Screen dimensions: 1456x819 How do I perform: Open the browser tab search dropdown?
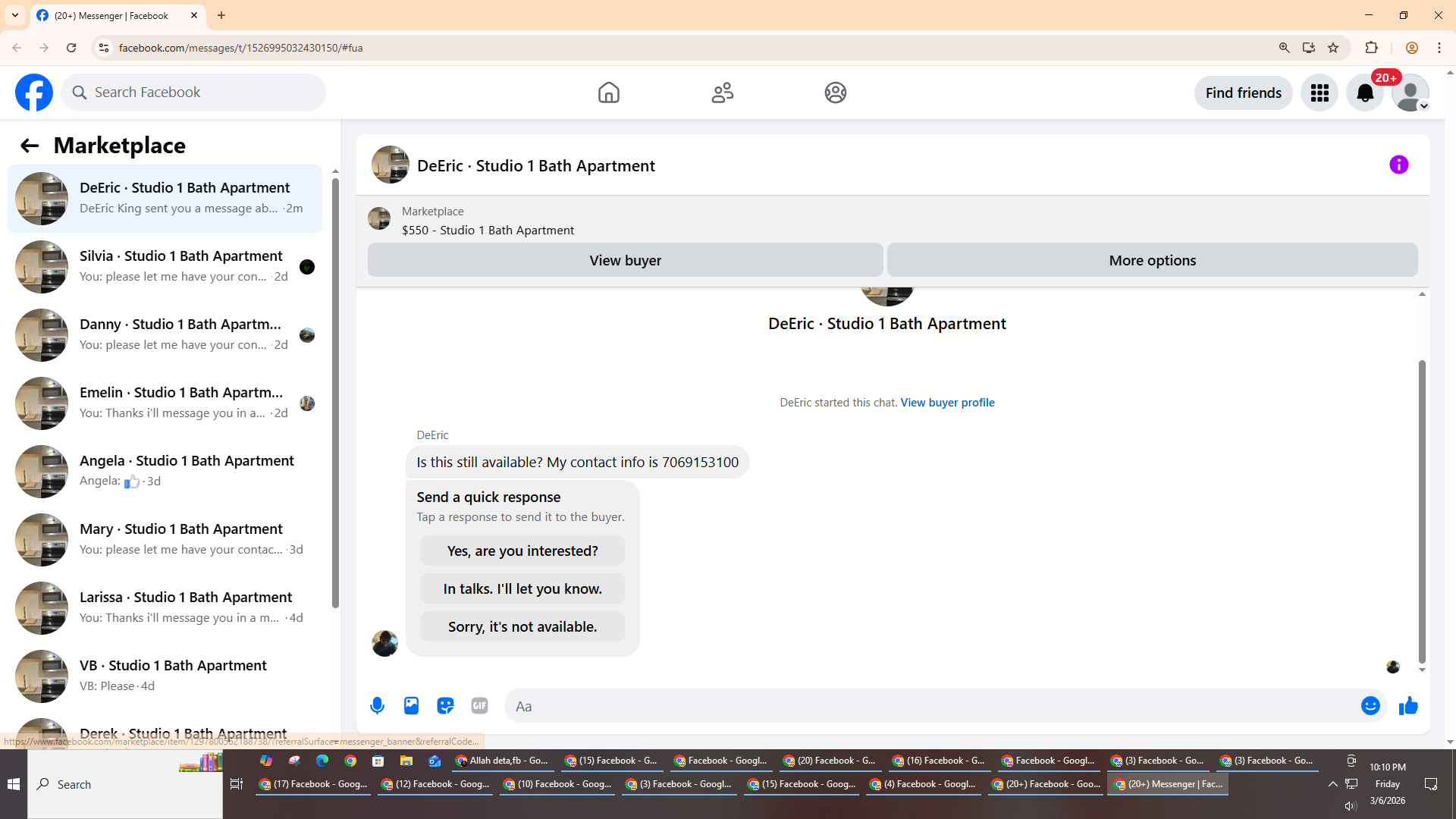pos(15,15)
